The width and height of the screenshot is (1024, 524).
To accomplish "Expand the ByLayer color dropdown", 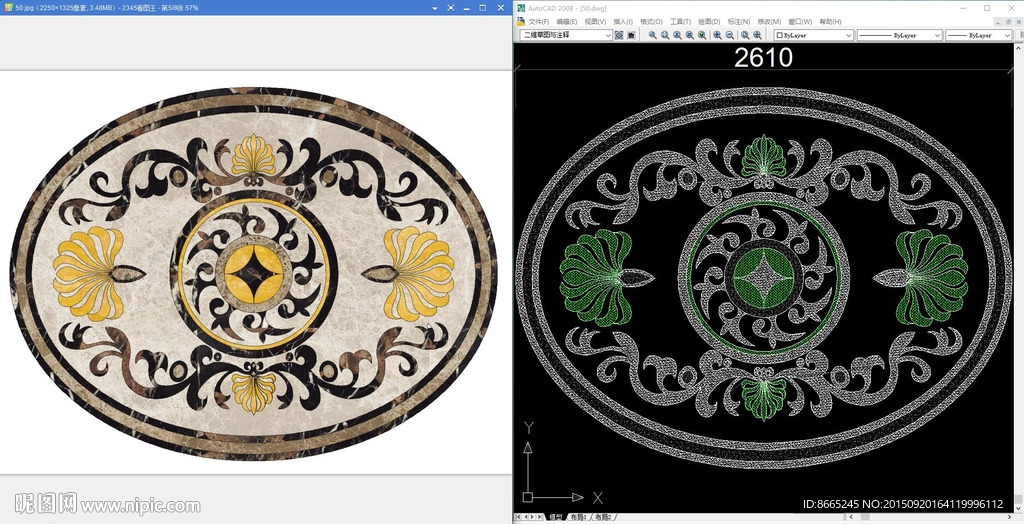I will pyautogui.click(x=848, y=35).
